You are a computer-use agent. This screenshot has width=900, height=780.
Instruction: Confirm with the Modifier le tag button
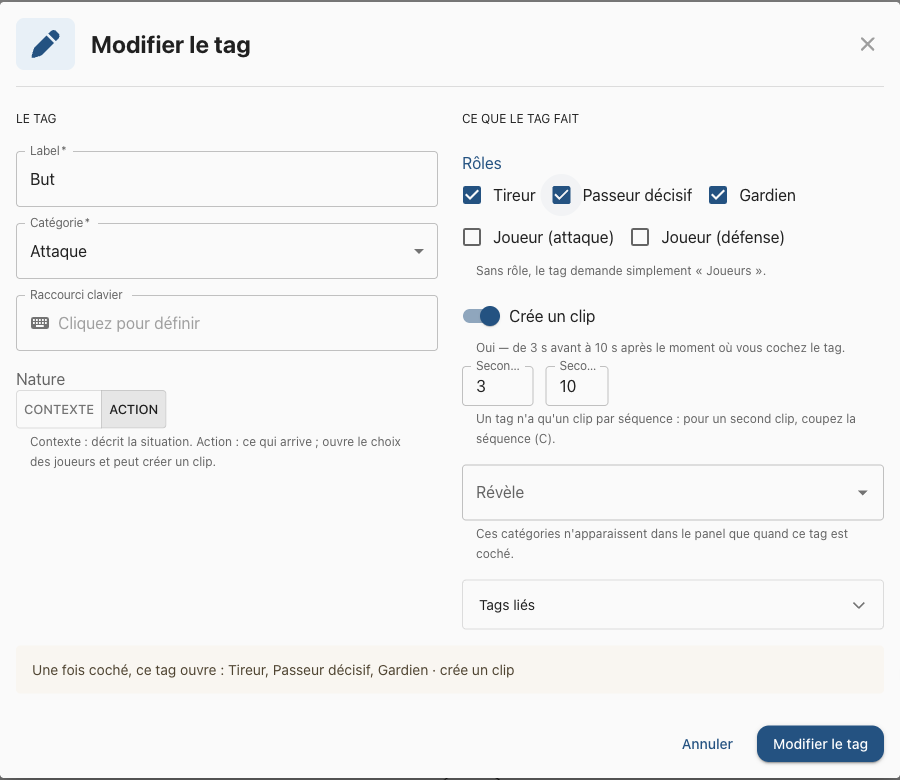820,744
